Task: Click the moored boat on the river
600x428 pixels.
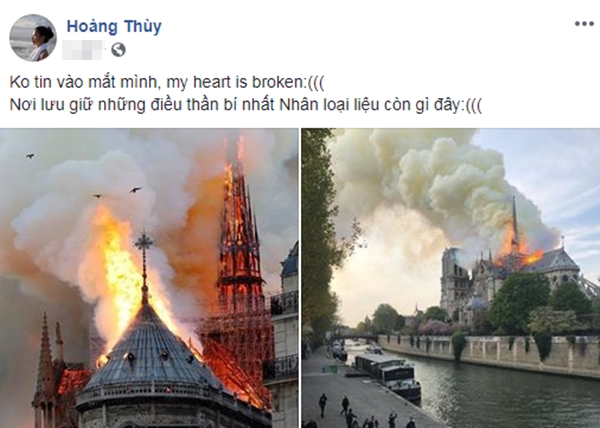Action: pyautogui.click(x=387, y=375)
